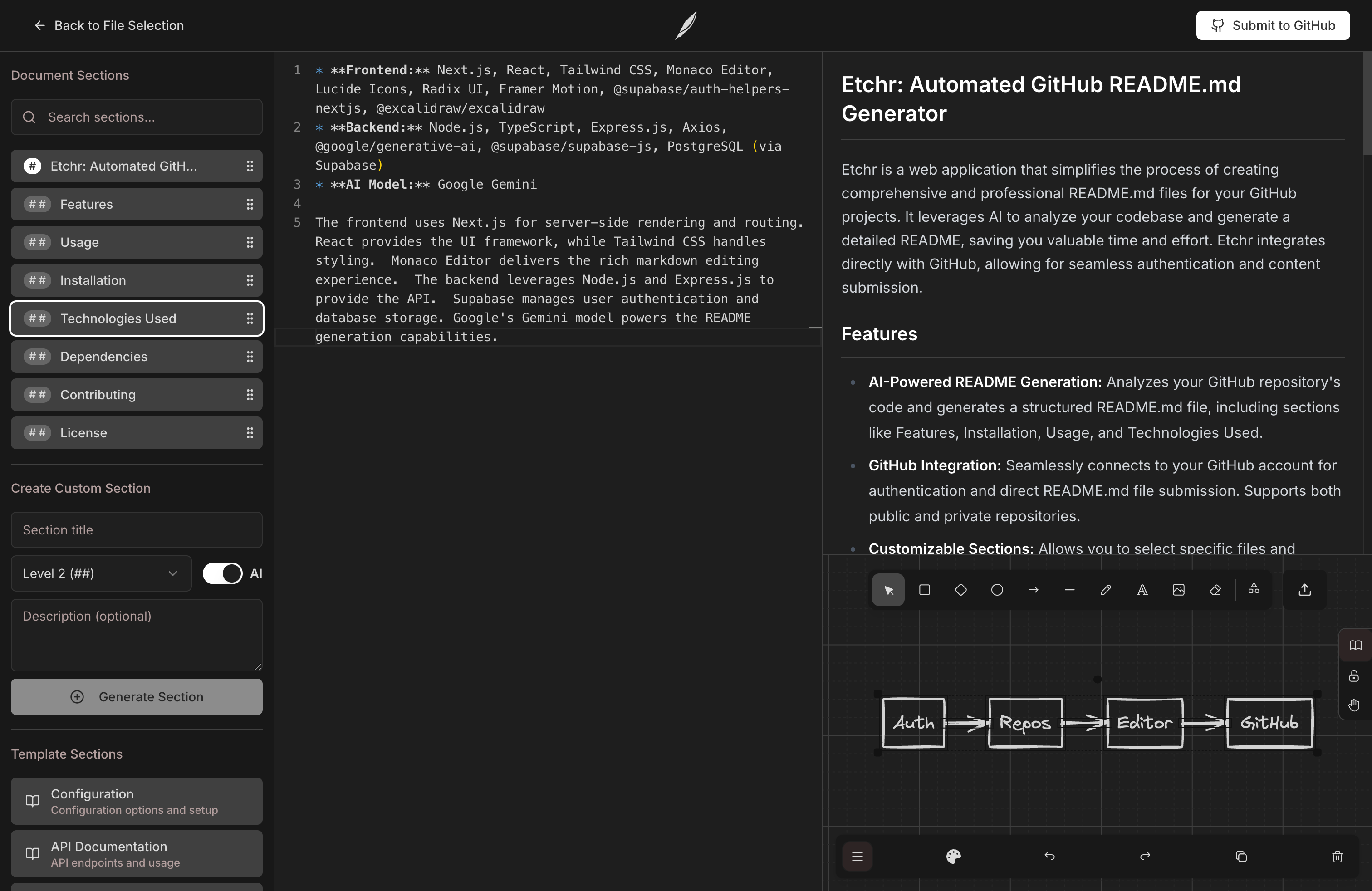This screenshot has height=891, width=1372.
Task: Select the eraser tool
Action: [x=1215, y=590]
